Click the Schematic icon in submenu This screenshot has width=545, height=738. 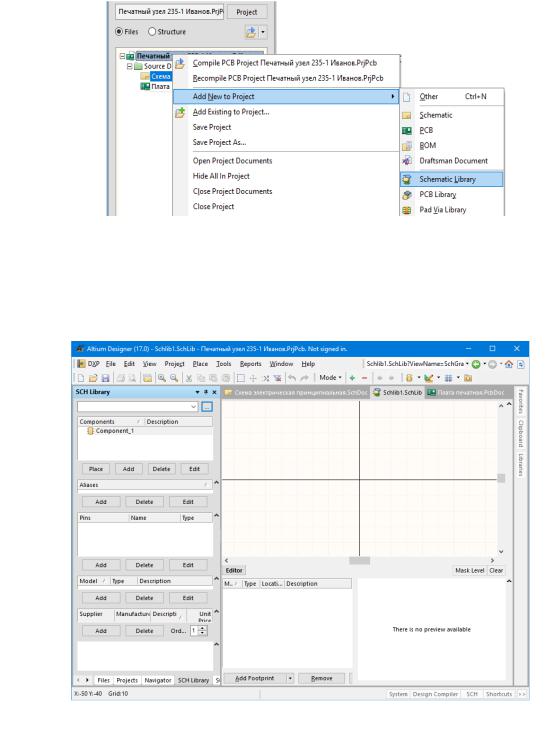pos(407,115)
